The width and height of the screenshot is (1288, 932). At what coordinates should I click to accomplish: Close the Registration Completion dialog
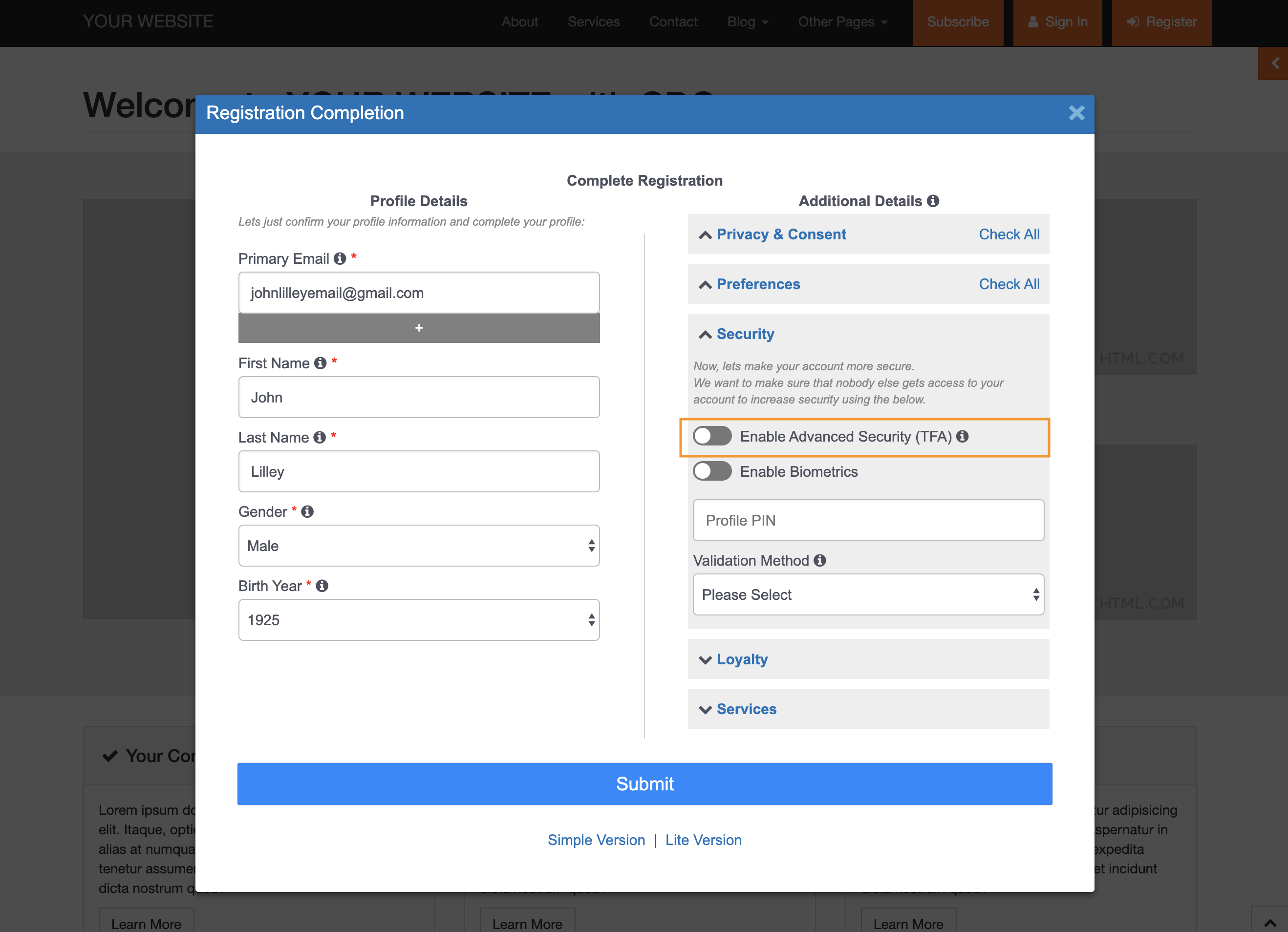[1076, 113]
